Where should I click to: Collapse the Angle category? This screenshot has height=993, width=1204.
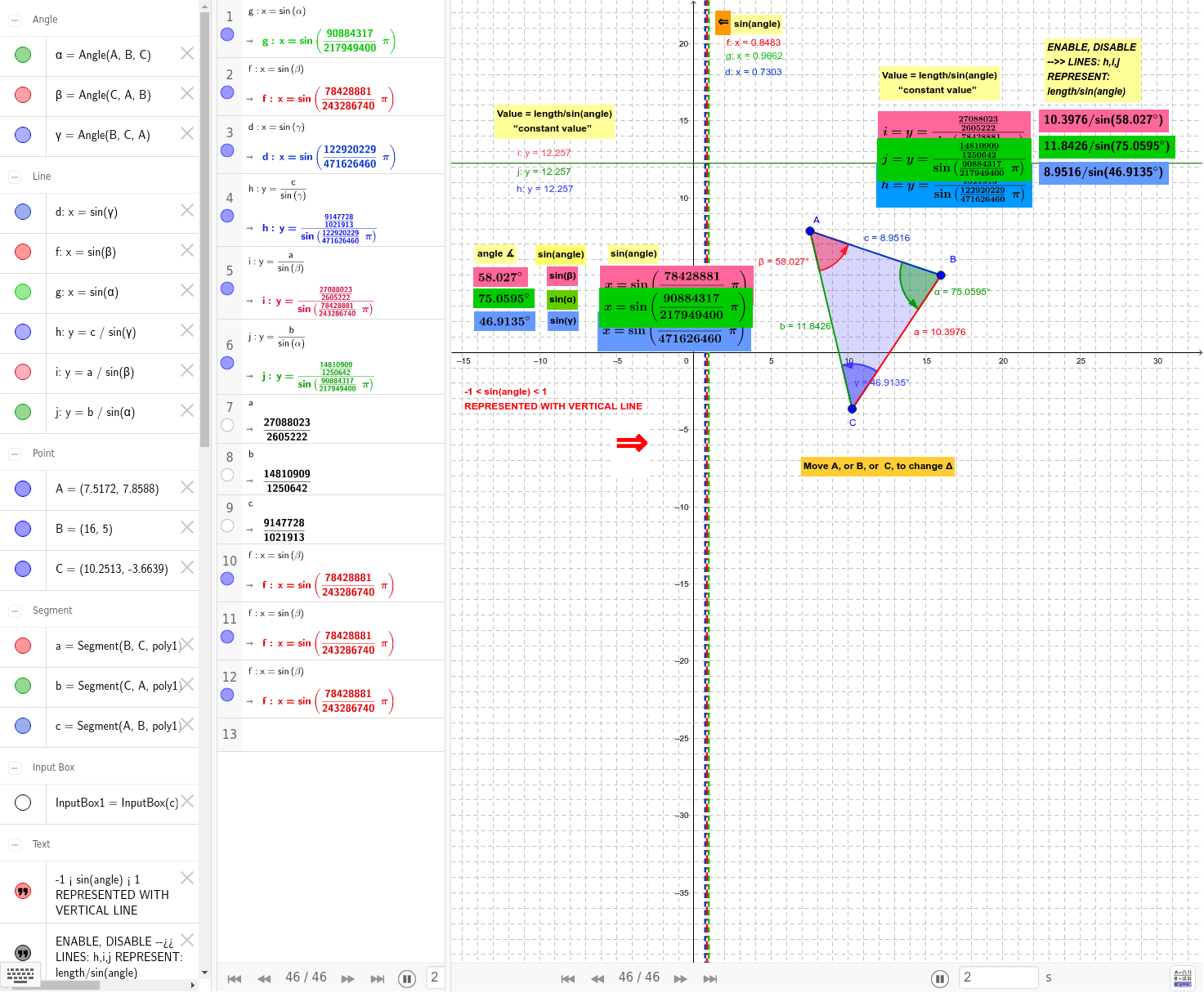[15, 20]
